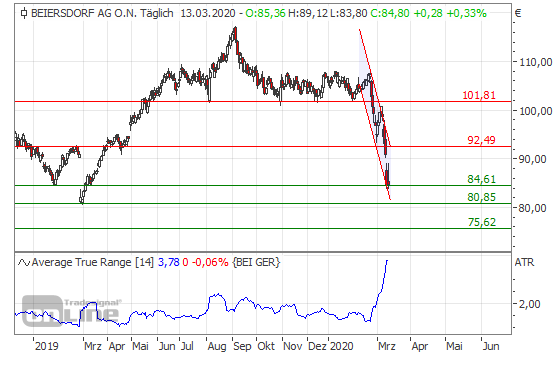
Task: Click the Okt time axis label
Action: (266, 346)
